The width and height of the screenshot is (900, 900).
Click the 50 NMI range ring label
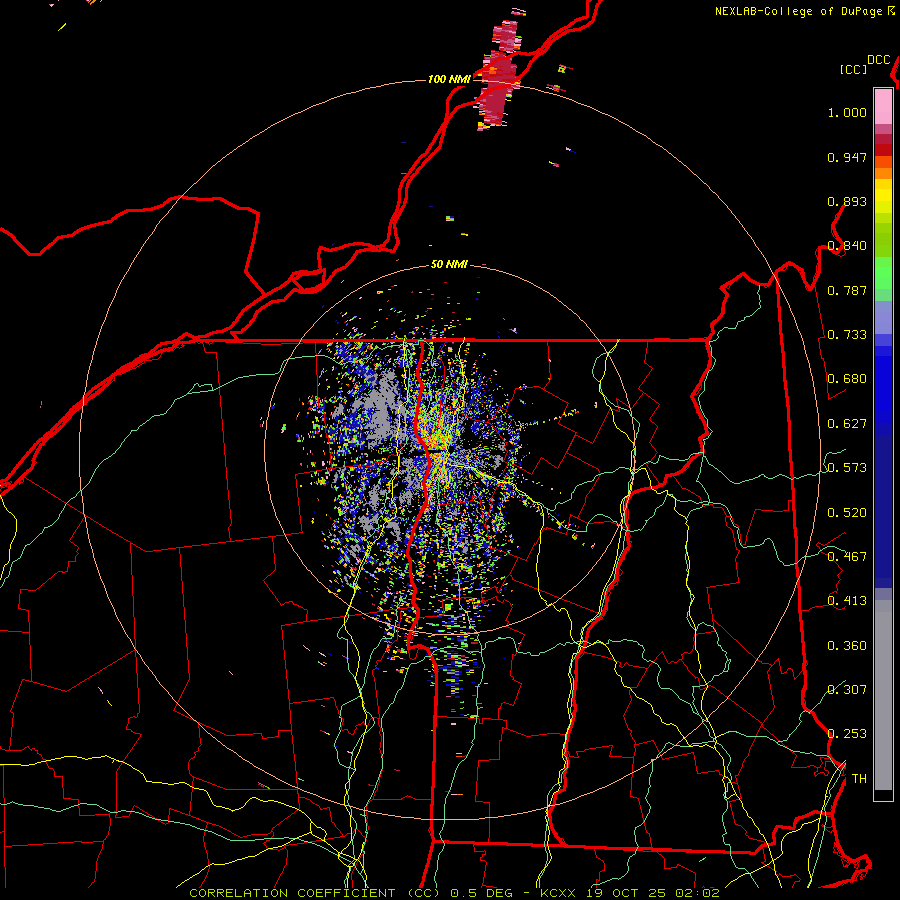coord(449,264)
